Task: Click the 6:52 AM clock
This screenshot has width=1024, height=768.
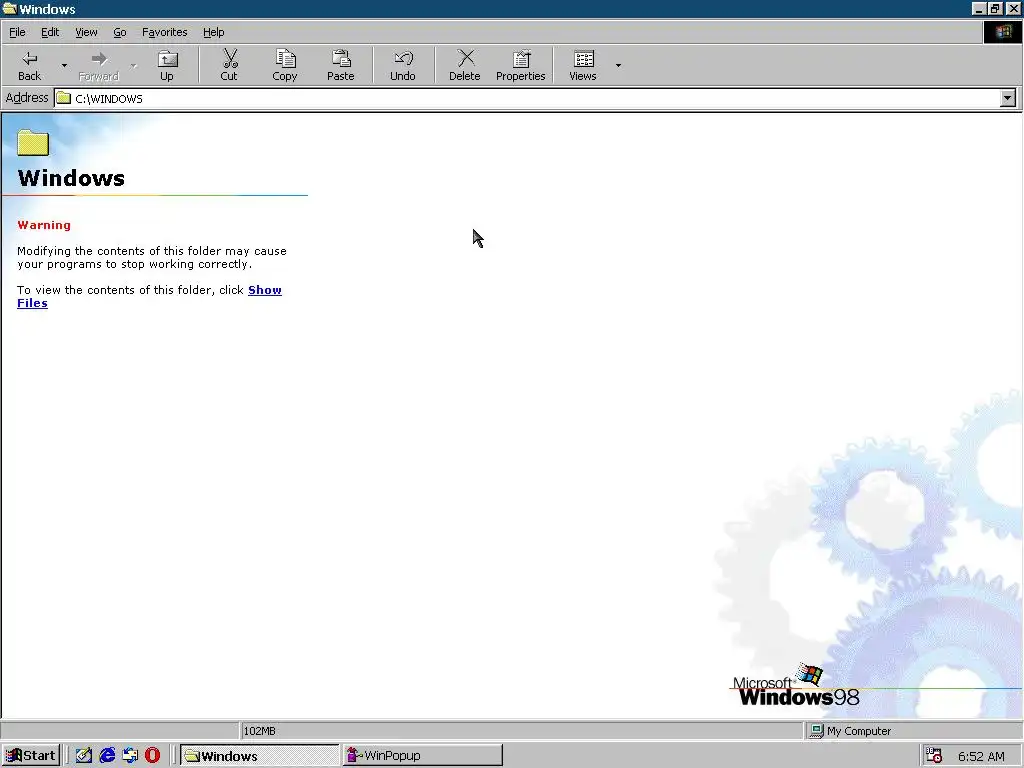Action: (x=981, y=756)
